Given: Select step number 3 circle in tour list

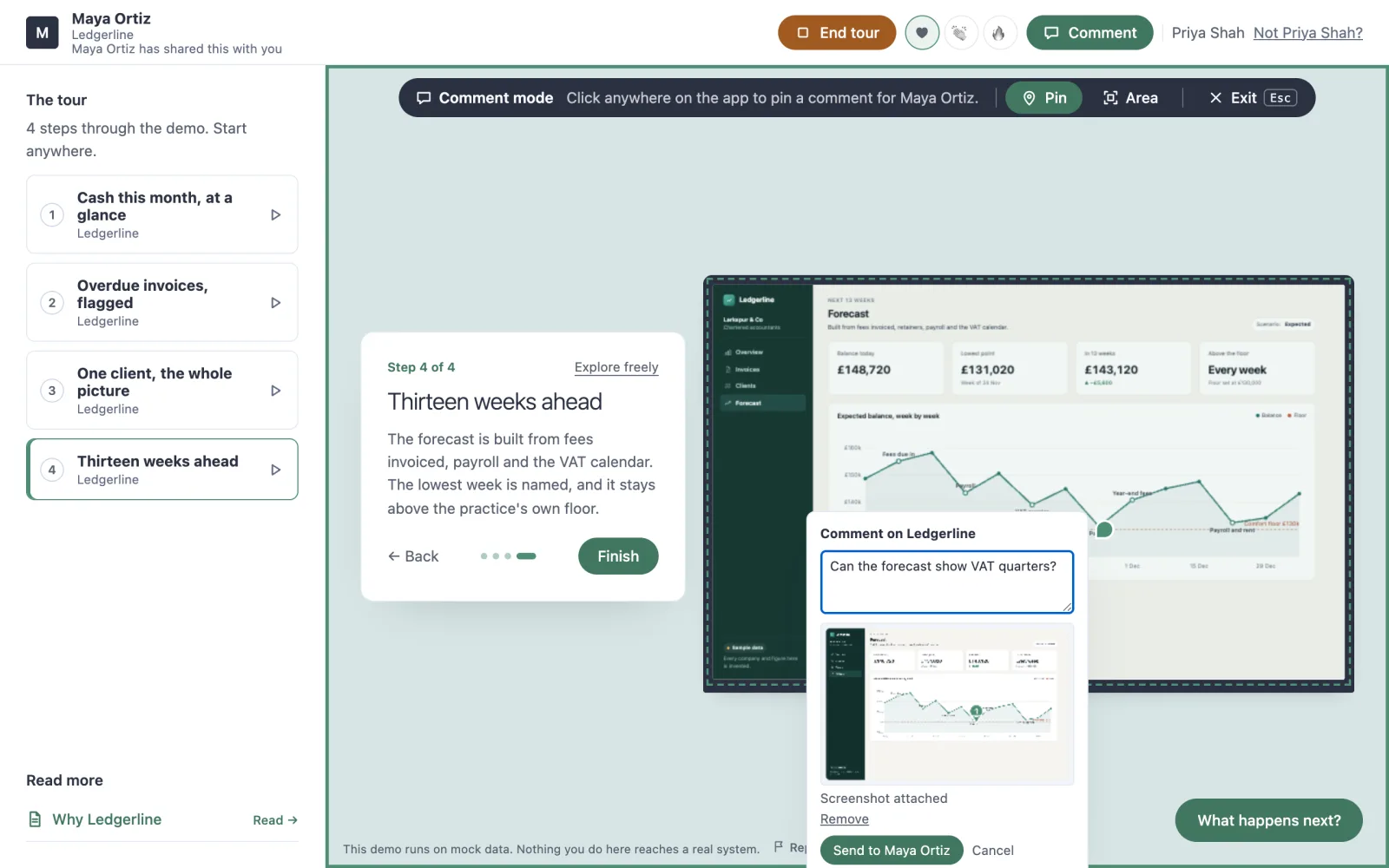Looking at the screenshot, I should tap(52, 391).
